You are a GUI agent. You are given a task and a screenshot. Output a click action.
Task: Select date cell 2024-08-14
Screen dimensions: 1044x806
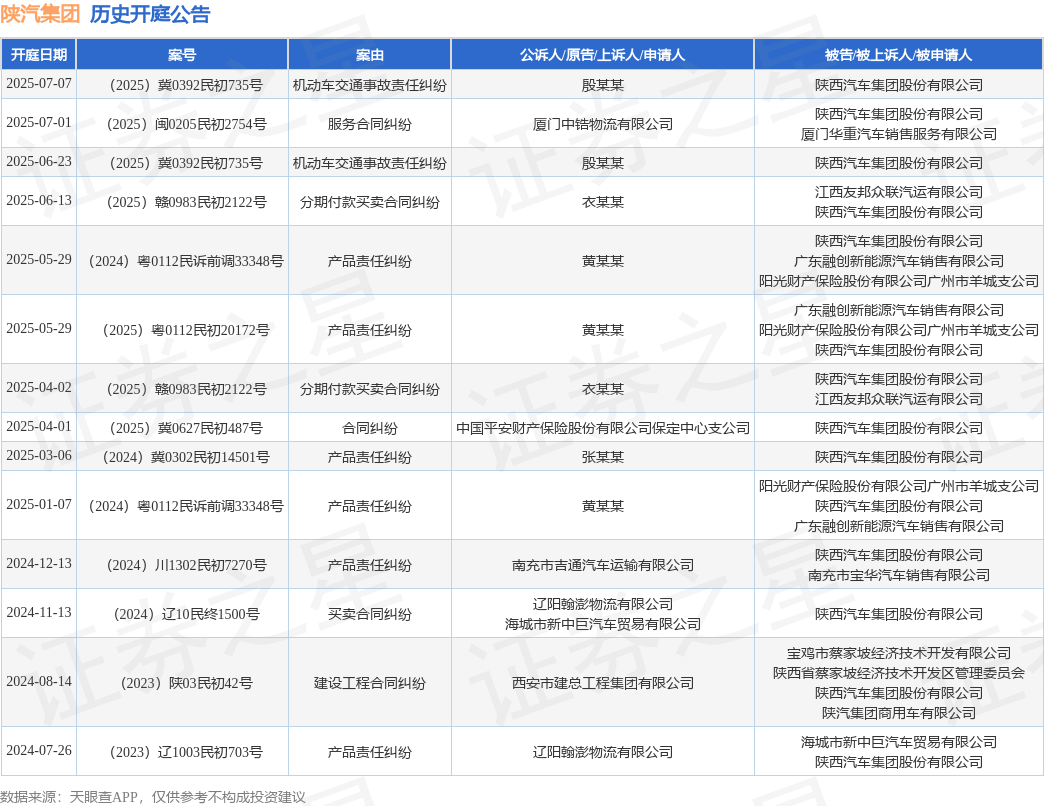click(x=39, y=682)
